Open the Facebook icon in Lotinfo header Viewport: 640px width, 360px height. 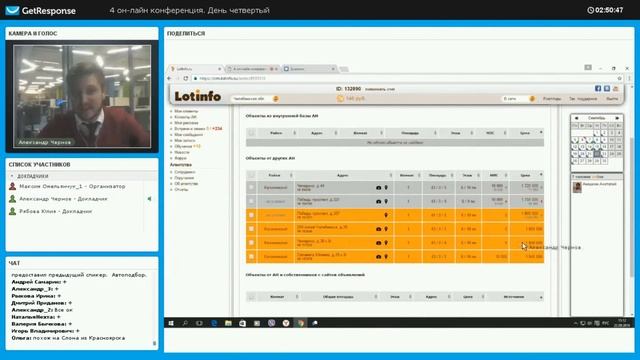(598, 89)
